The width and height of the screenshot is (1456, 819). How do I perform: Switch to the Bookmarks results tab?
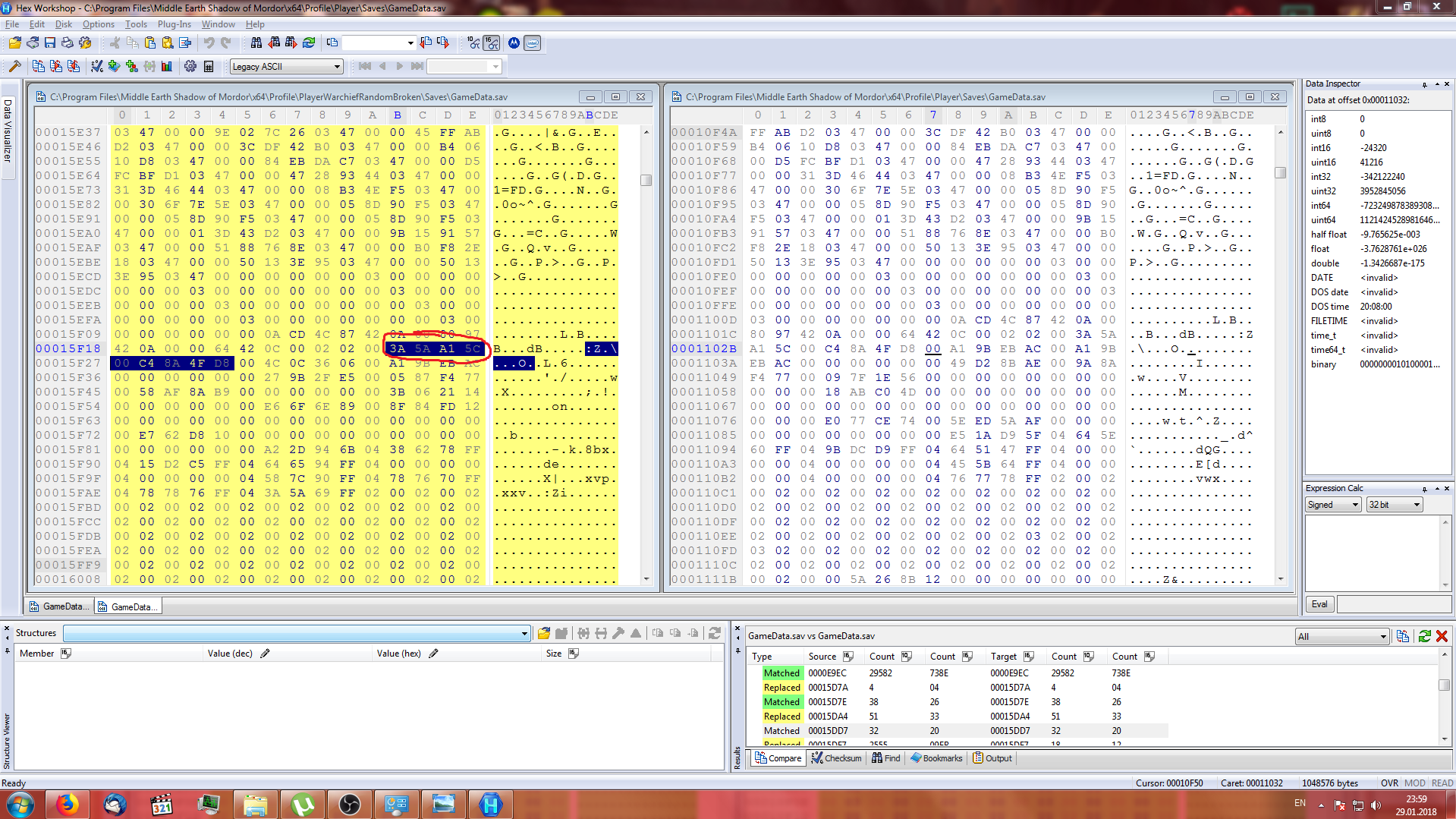(x=936, y=758)
